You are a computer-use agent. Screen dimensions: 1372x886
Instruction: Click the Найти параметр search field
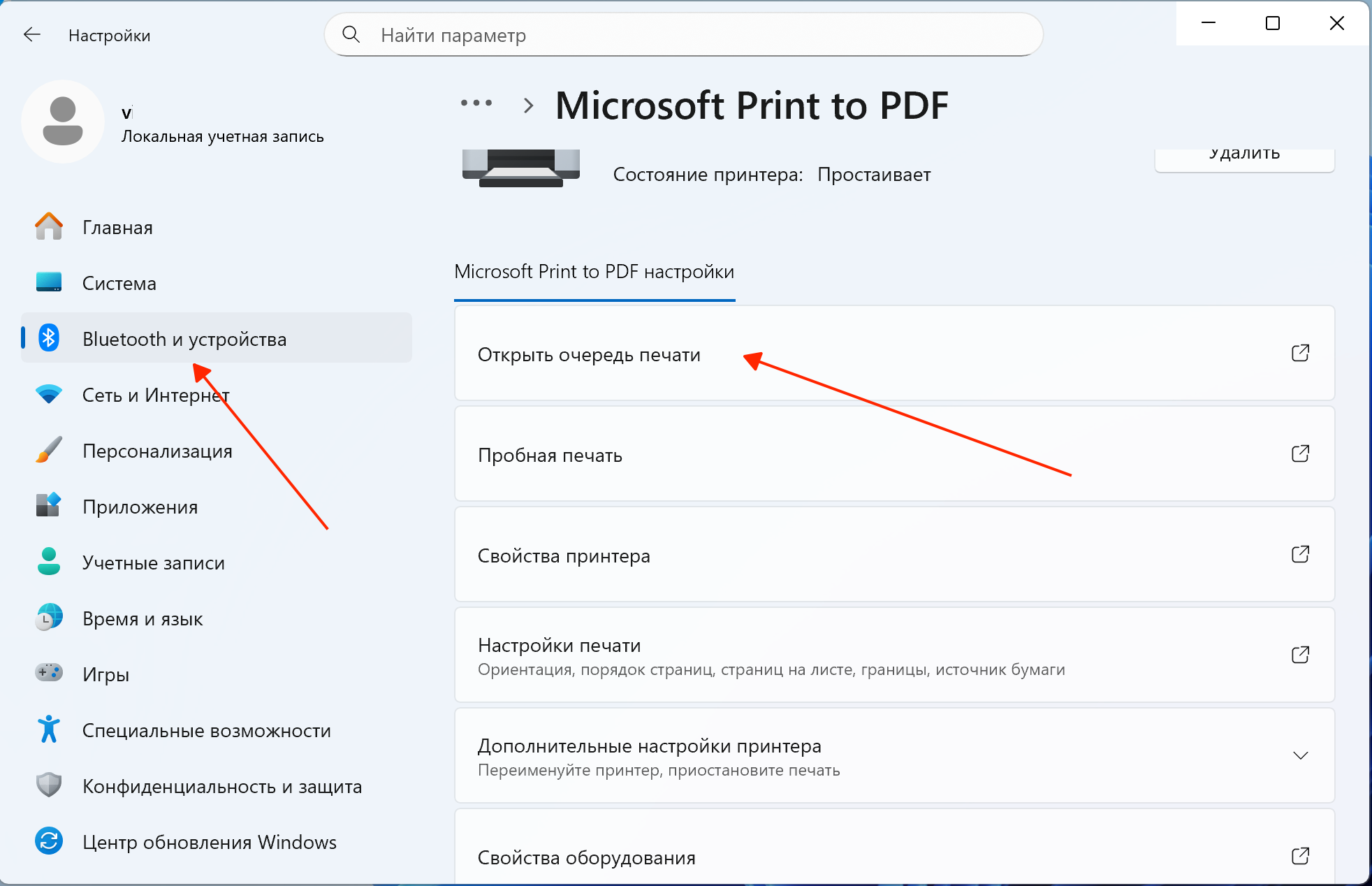click(x=684, y=35)
